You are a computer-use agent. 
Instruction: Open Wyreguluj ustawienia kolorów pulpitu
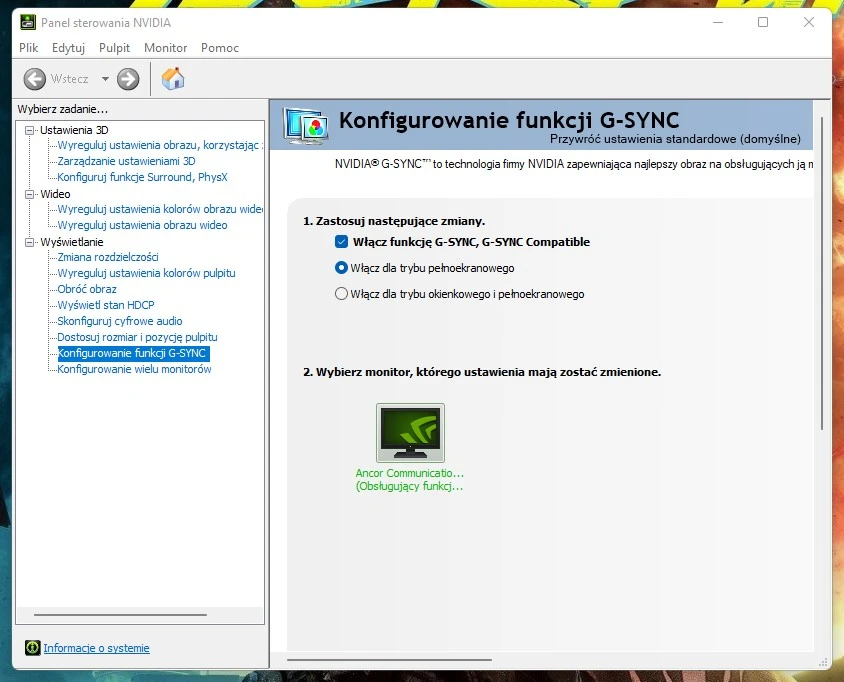[146, 273]
